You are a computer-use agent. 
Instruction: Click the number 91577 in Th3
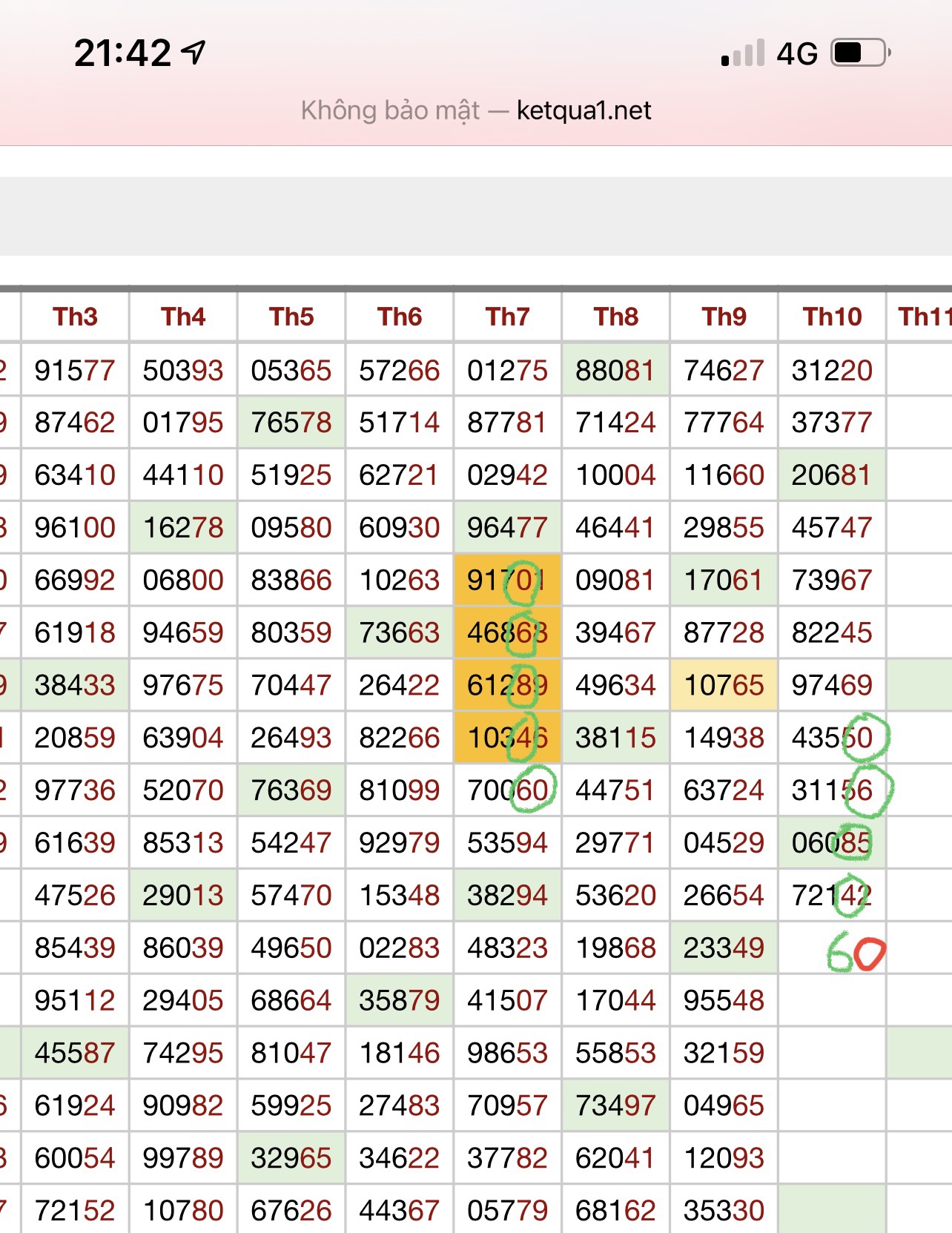click(x=75, y=370)
